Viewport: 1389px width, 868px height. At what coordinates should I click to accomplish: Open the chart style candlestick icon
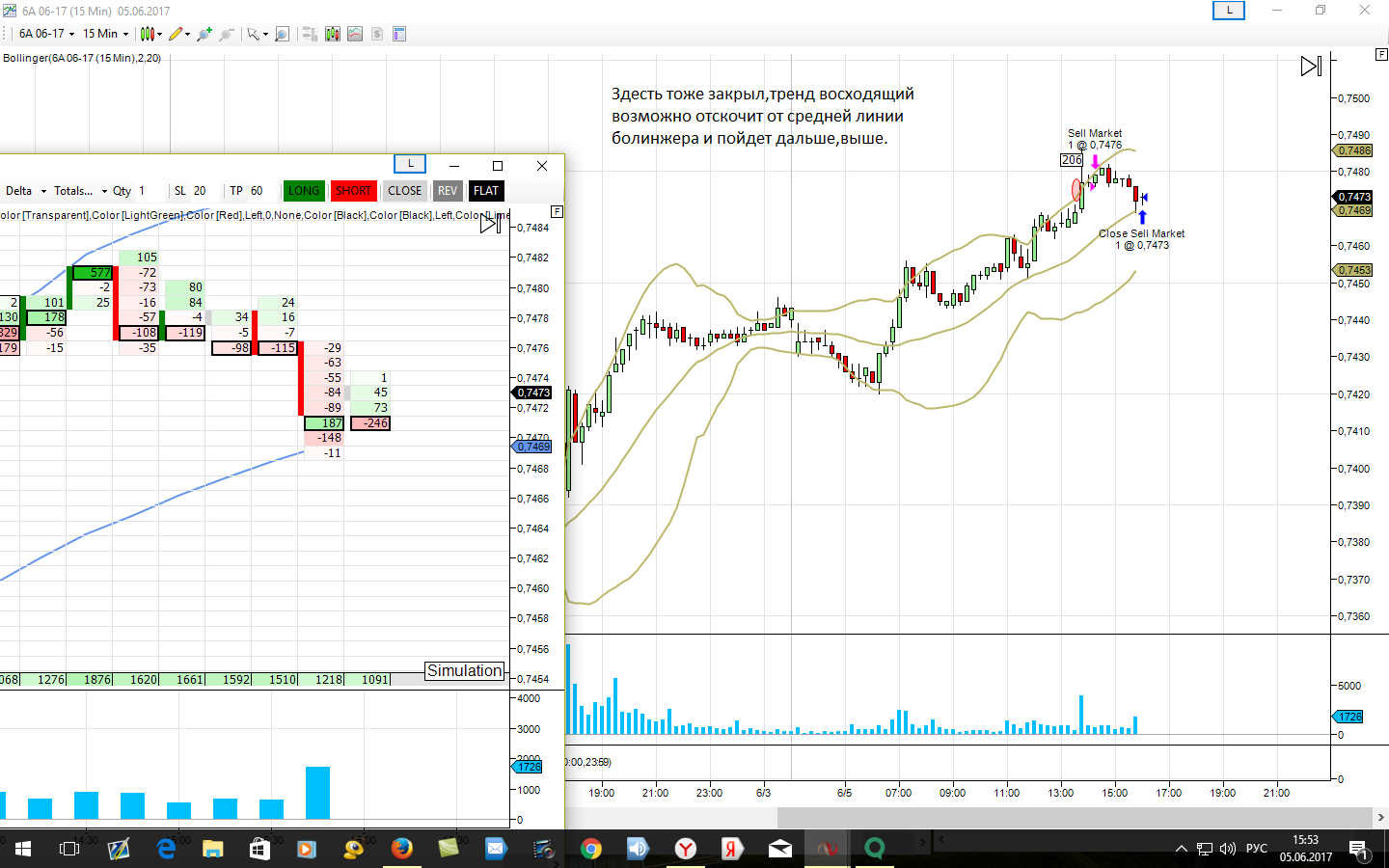coord(146,34)
